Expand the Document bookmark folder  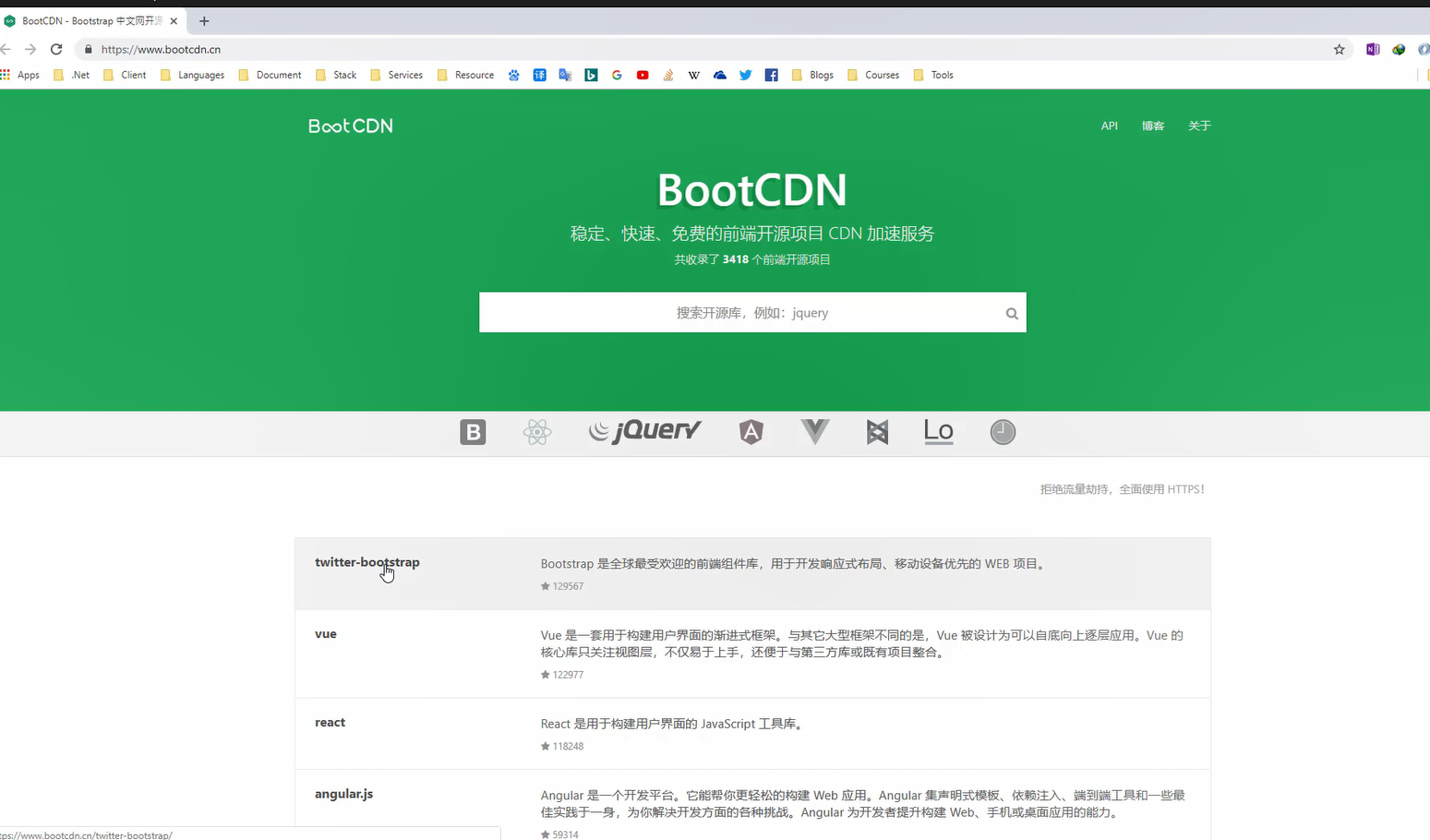tap(270, 75)
